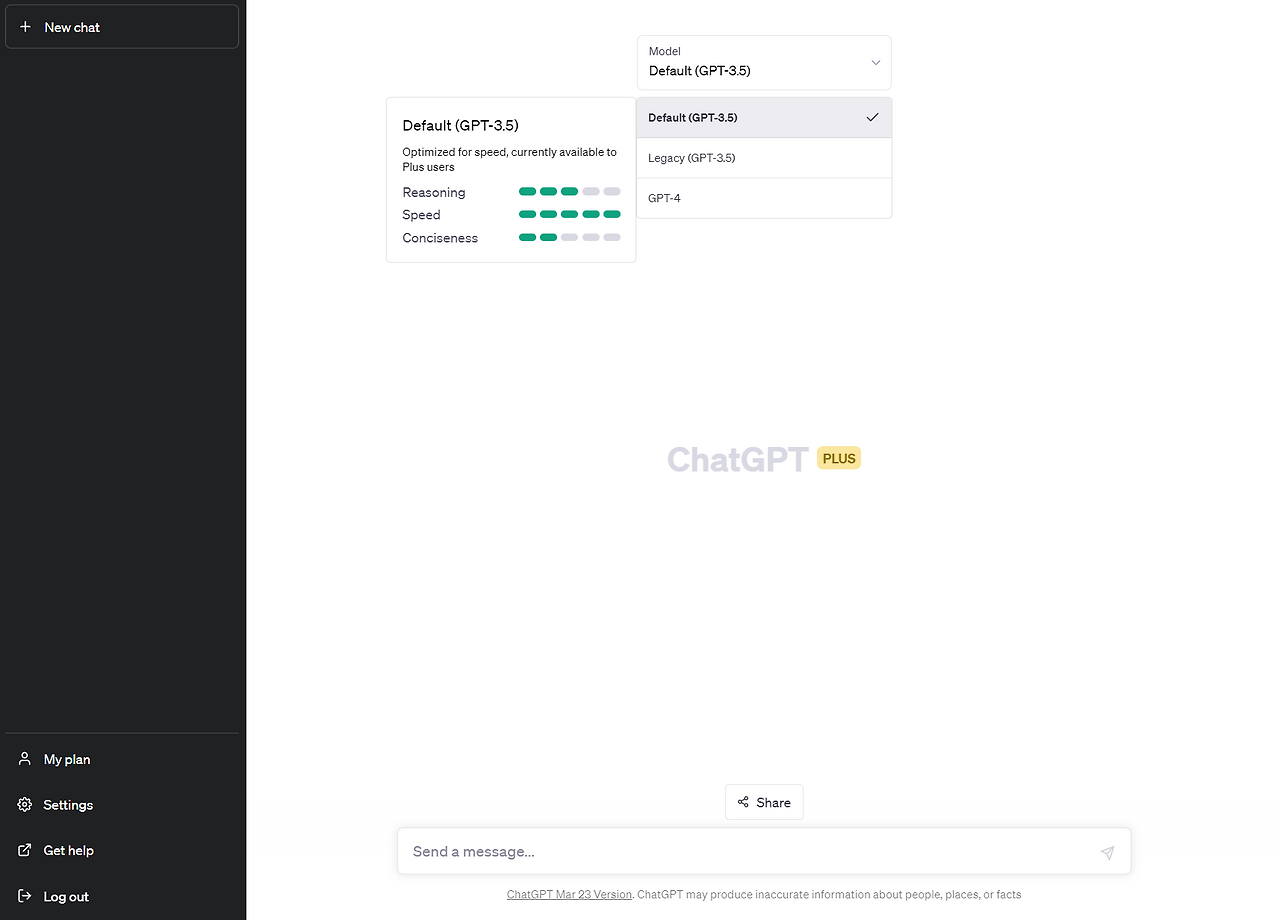Click the Send a message input field

tap(700, 851)
